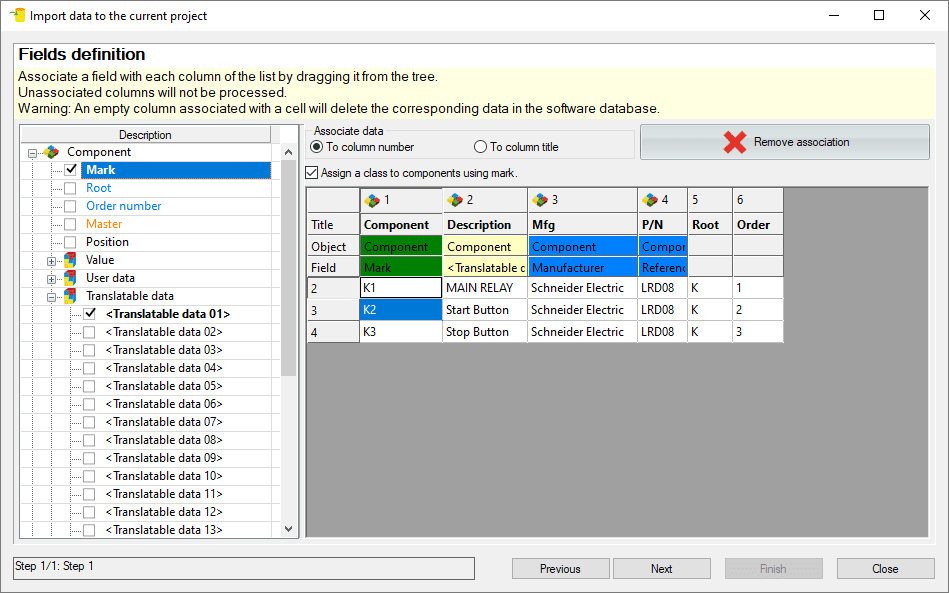Maximize the import dialog window

pyautogui.click(x=879, y=15)
